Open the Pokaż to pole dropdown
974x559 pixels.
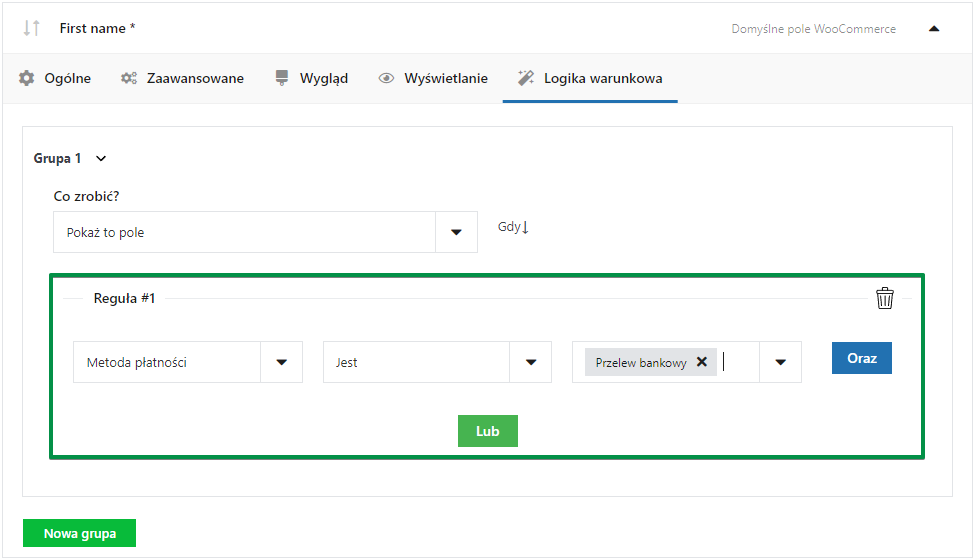tap(265, 232)
